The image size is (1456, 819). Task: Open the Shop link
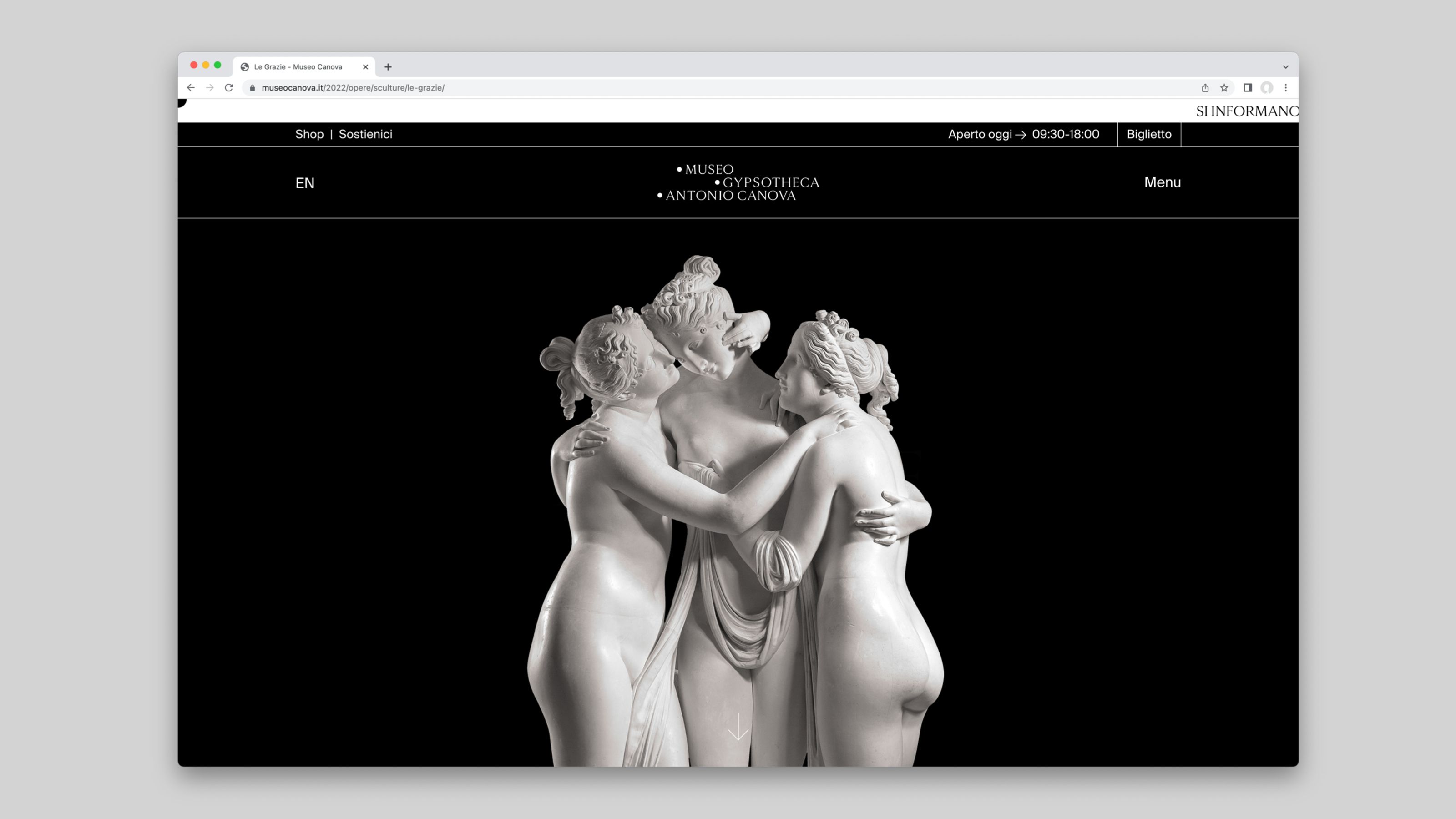pyautogui.click(x=309, y=135)
